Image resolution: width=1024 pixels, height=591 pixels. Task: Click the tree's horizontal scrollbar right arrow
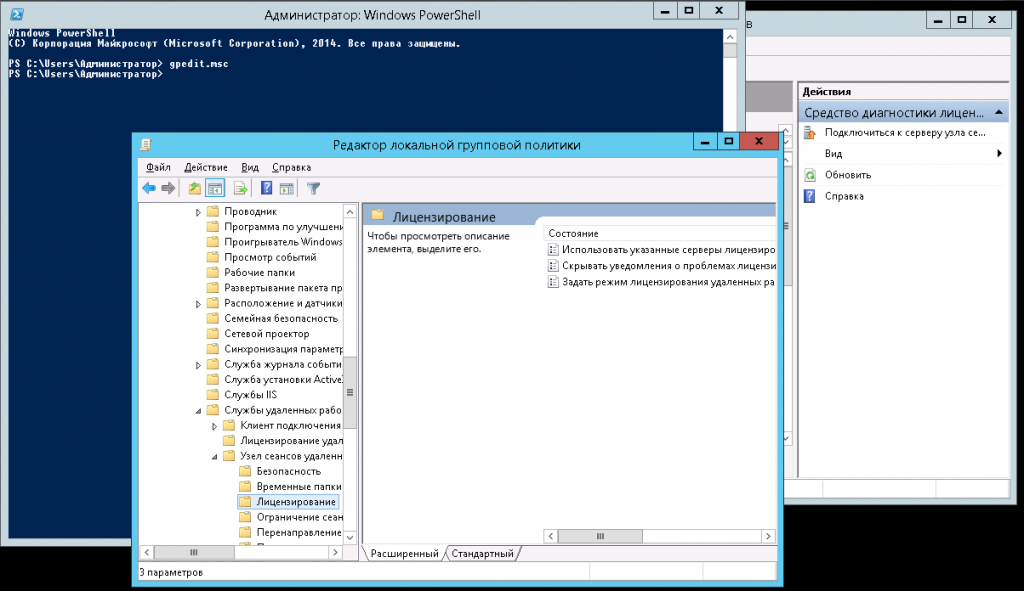335,552
